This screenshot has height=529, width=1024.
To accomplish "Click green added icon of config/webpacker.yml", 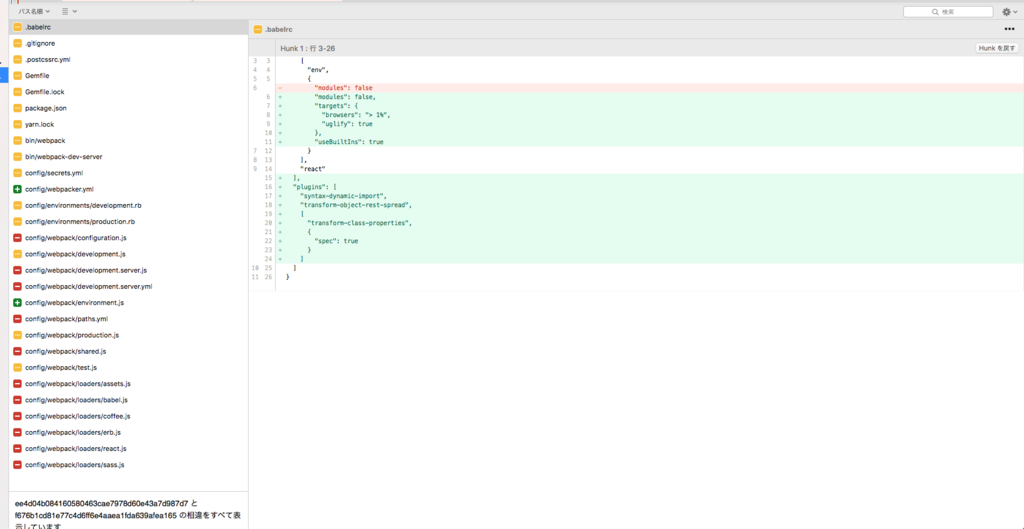I will 18,189.
